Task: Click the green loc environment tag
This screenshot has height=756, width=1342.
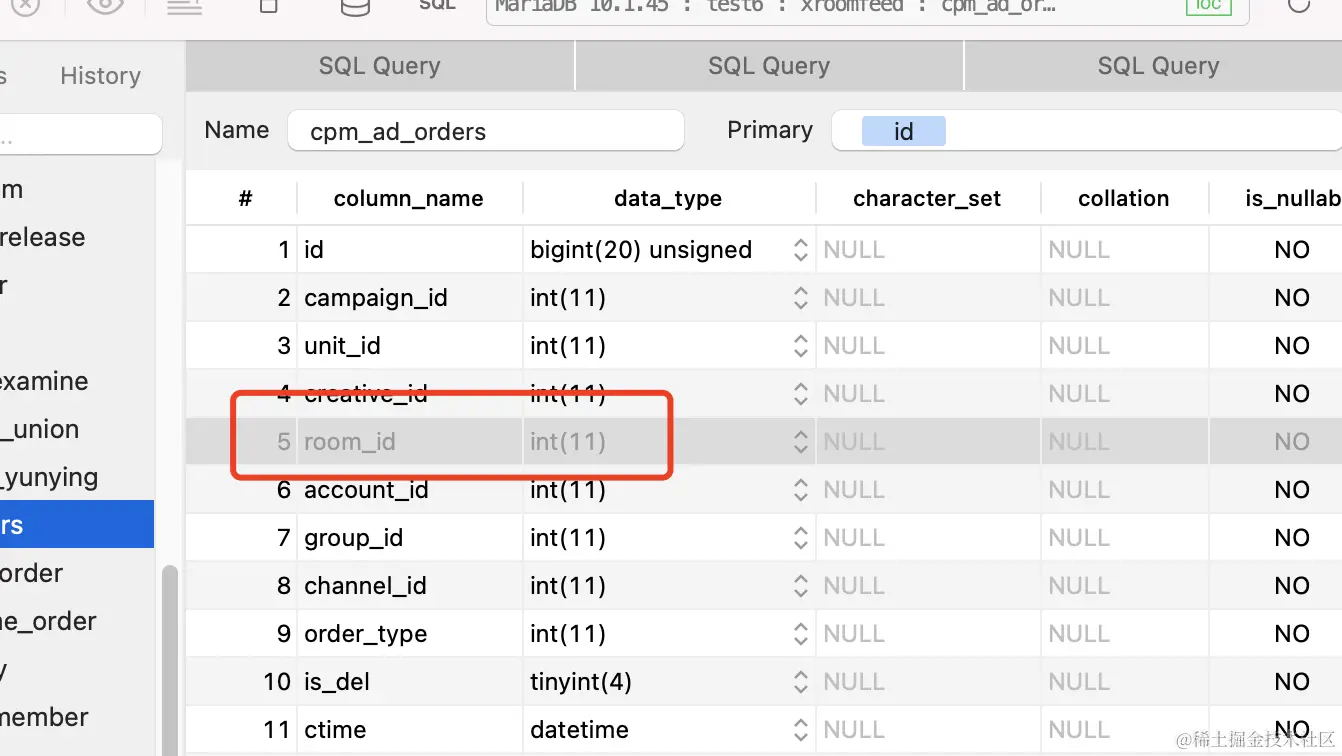Action: click(1208, 5)
